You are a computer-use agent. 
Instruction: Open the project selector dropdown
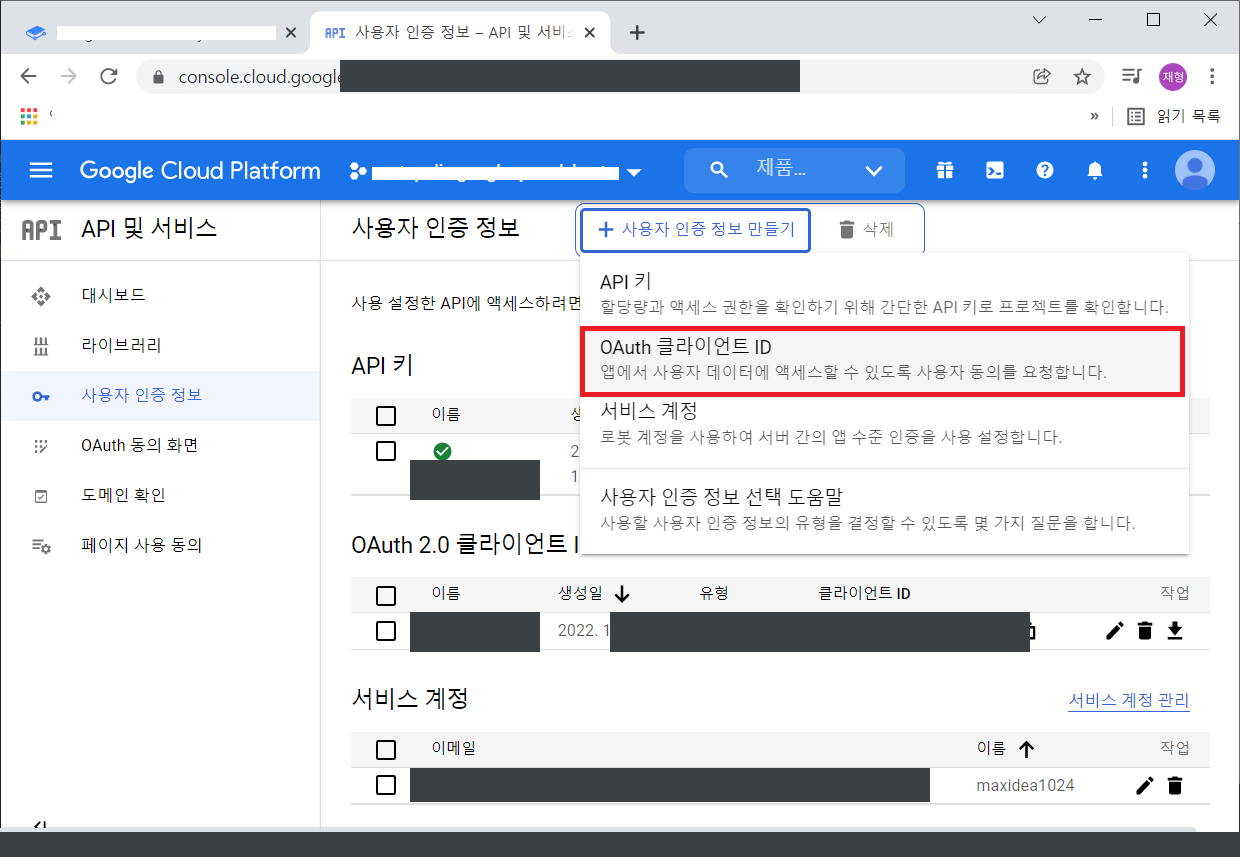click(495, 172)
